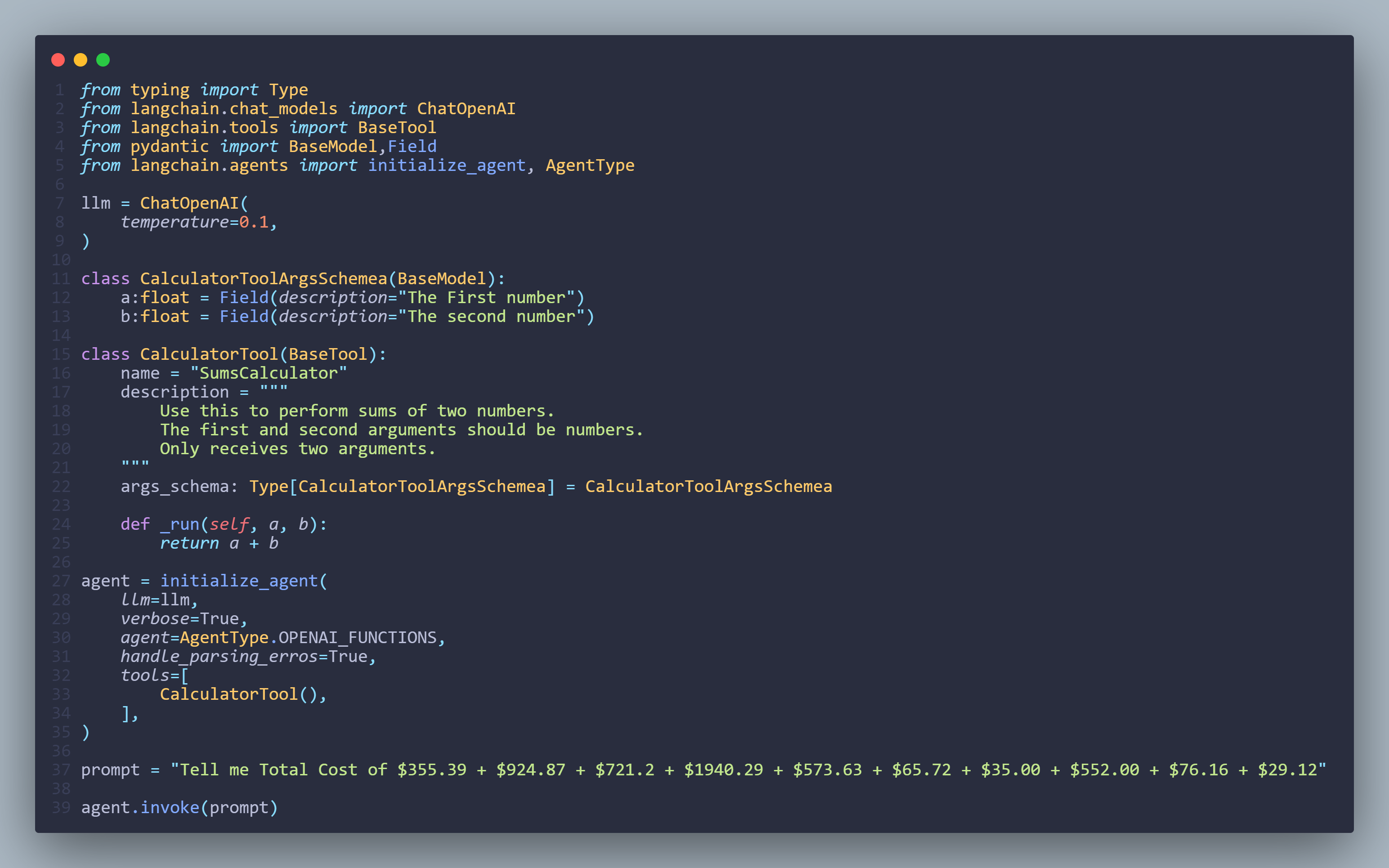Click the _run method name
Screen dimensions: 1389x868
(x=179, y=524)
